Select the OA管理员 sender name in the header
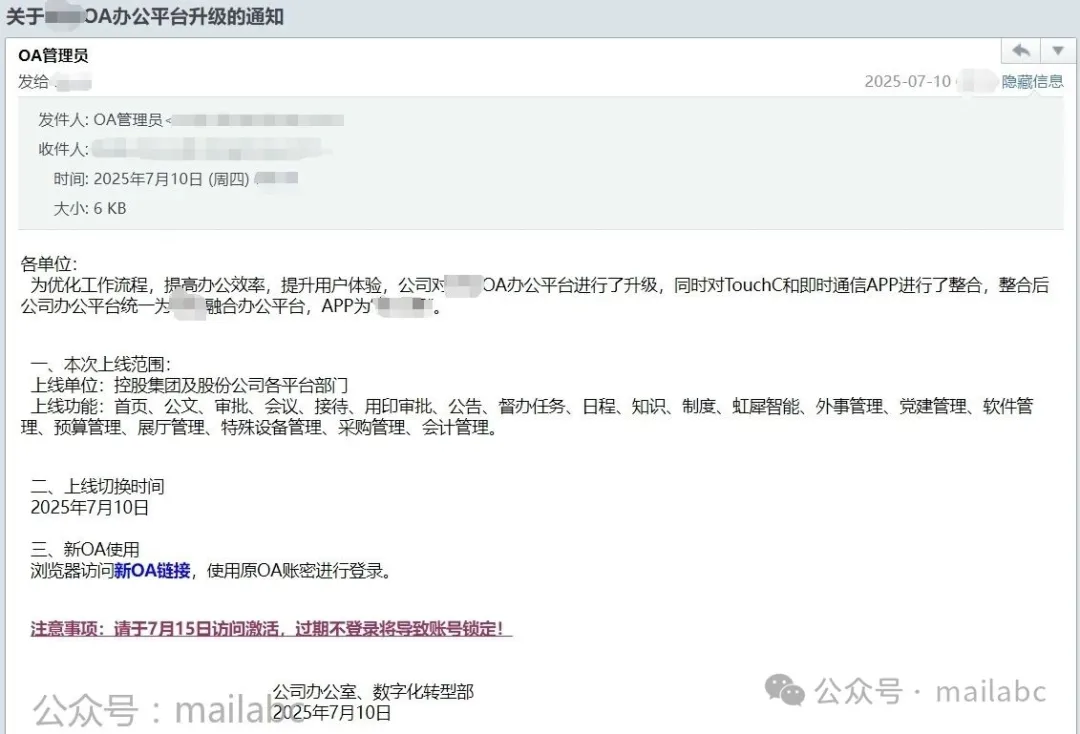The image size is (1080, 734). point(53,56)
